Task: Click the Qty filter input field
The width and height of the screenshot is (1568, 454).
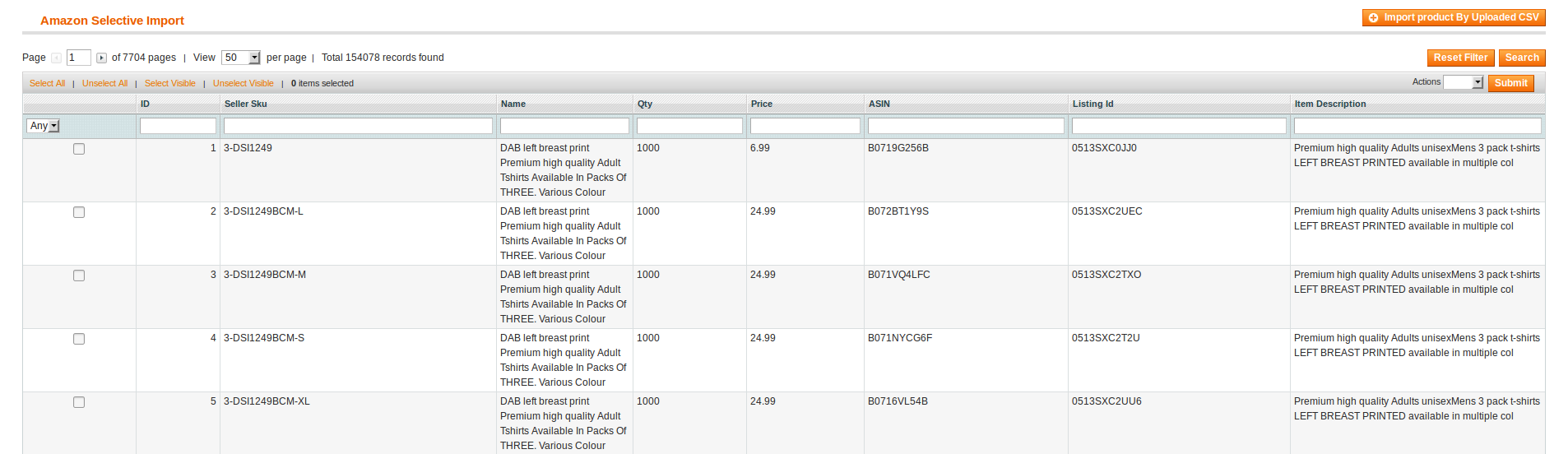Action: point(689,126)
